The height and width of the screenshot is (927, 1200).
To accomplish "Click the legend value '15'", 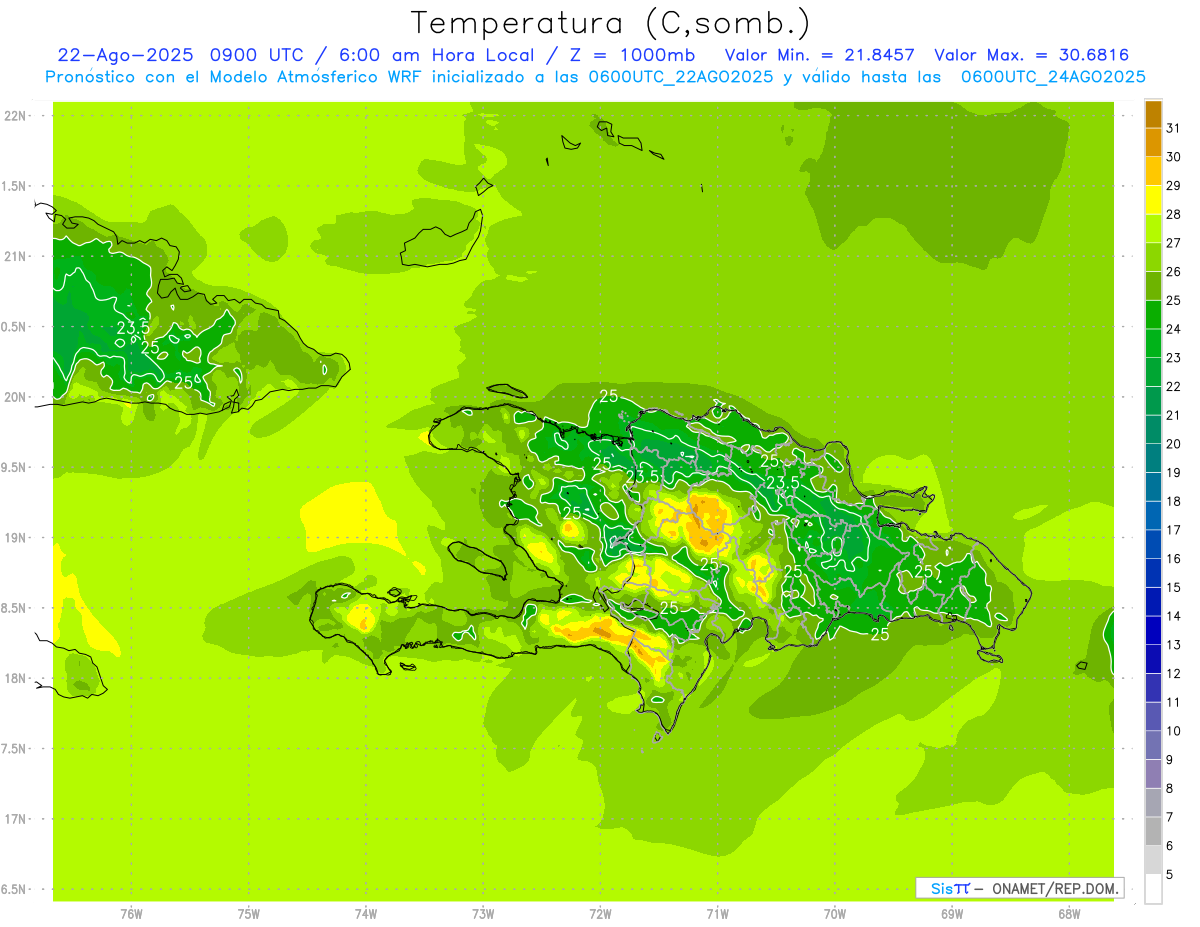I will [1173, 587].
